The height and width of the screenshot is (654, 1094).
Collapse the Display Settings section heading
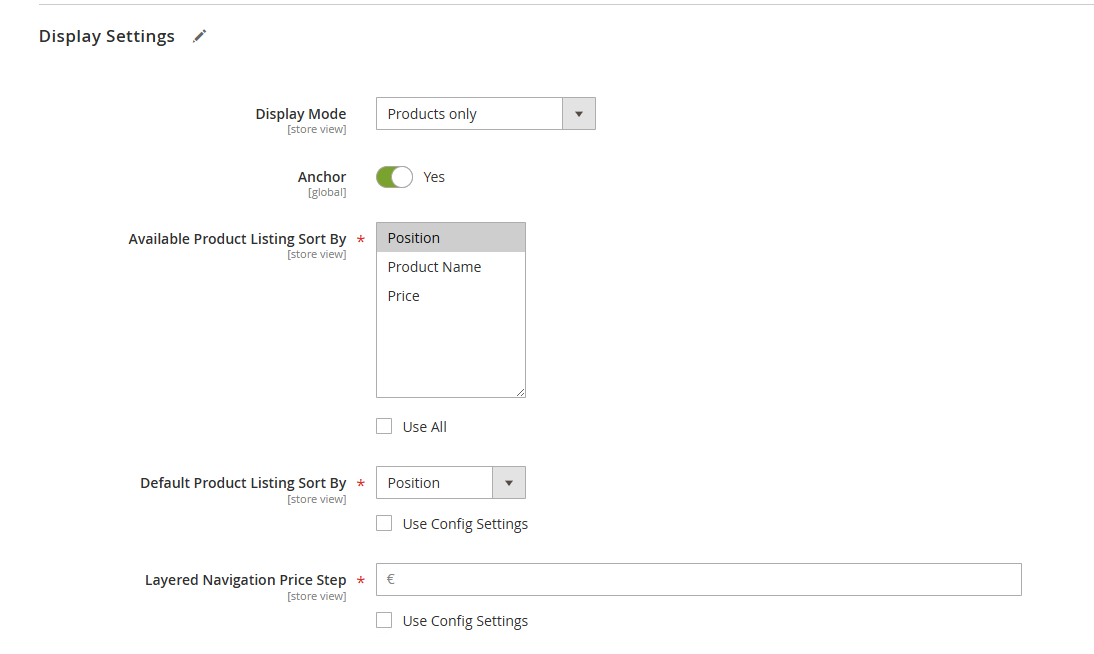coord(107,37)
